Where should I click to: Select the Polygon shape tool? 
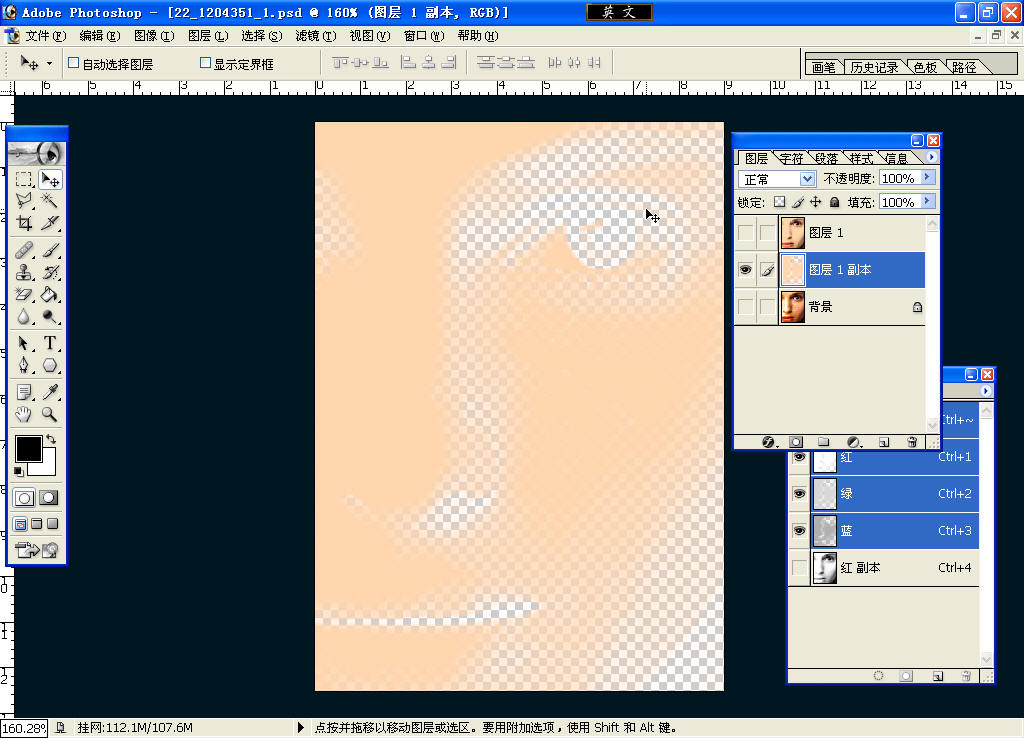(x=50, y=365)
